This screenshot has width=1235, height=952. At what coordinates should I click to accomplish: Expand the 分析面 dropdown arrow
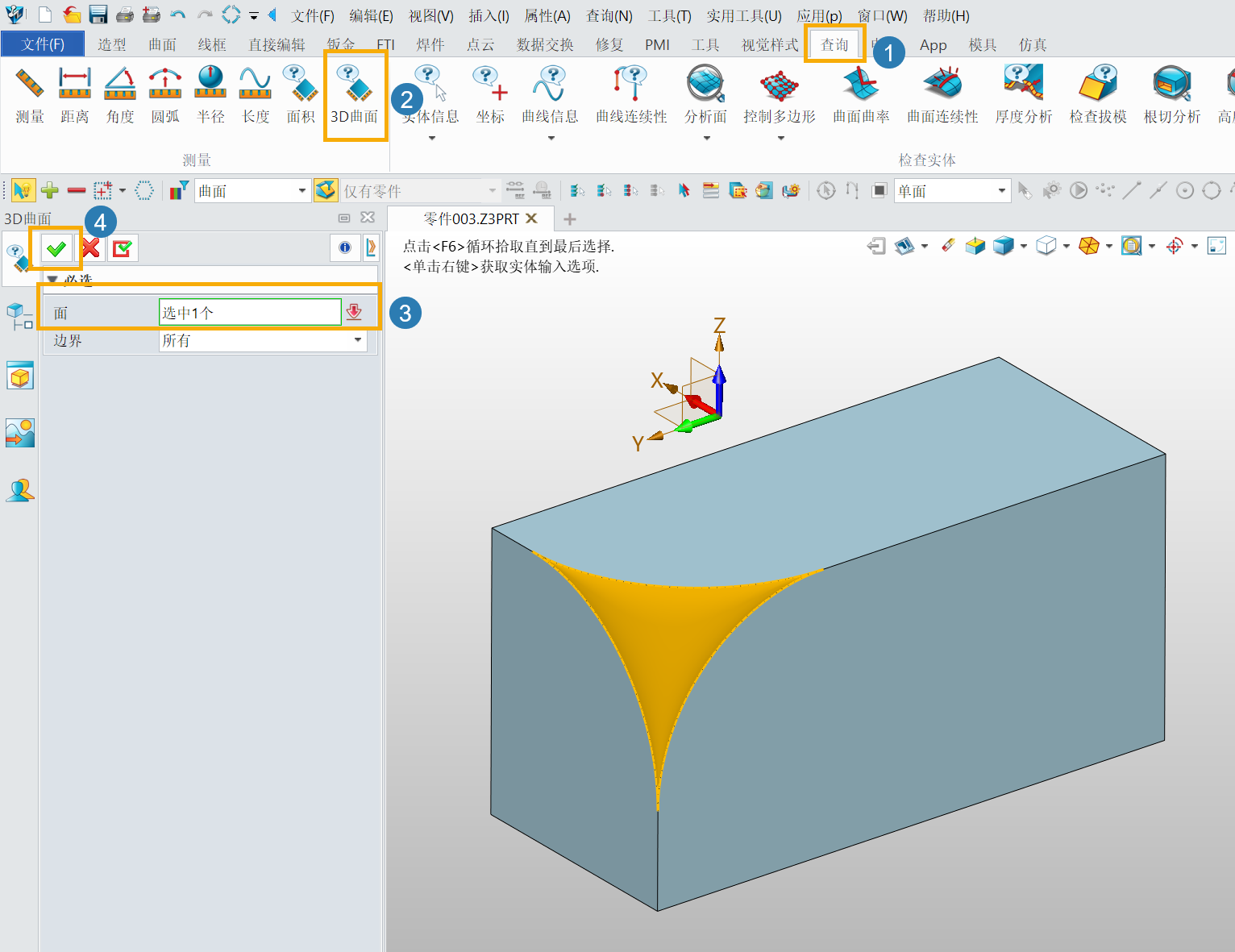pyautogui.click(x=706, y=139)
